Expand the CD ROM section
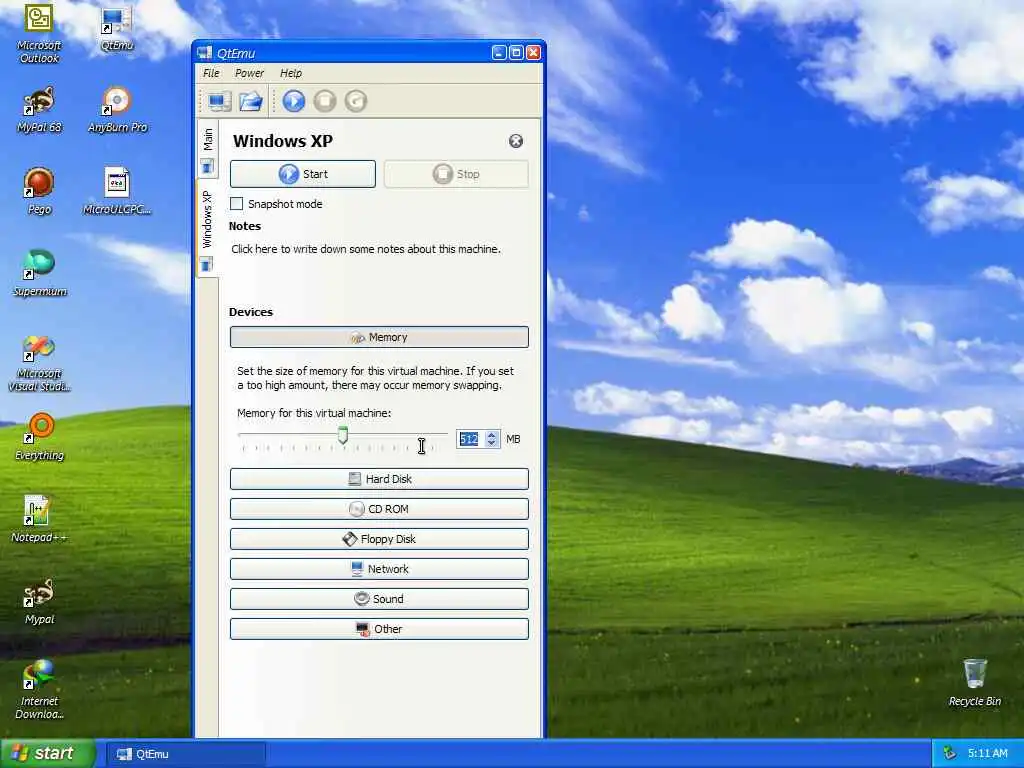 tap(379, 509)
